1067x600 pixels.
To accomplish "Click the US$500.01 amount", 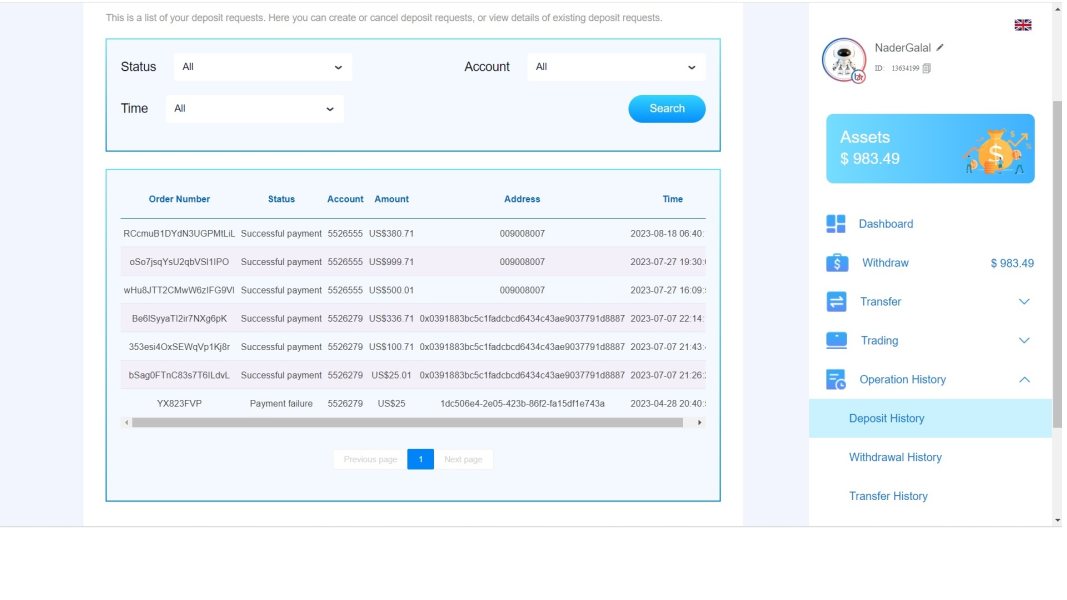I will (391, 290).
